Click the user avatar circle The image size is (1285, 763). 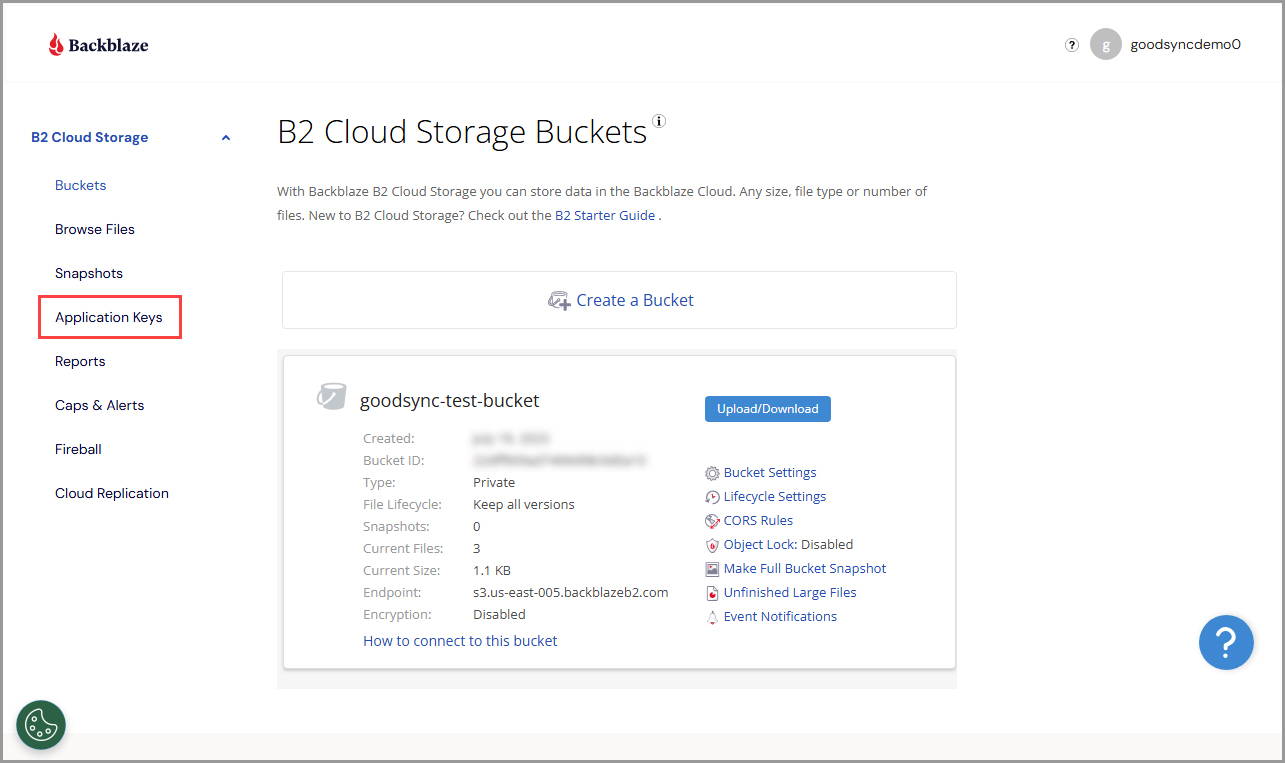[x=1105, y=44]
